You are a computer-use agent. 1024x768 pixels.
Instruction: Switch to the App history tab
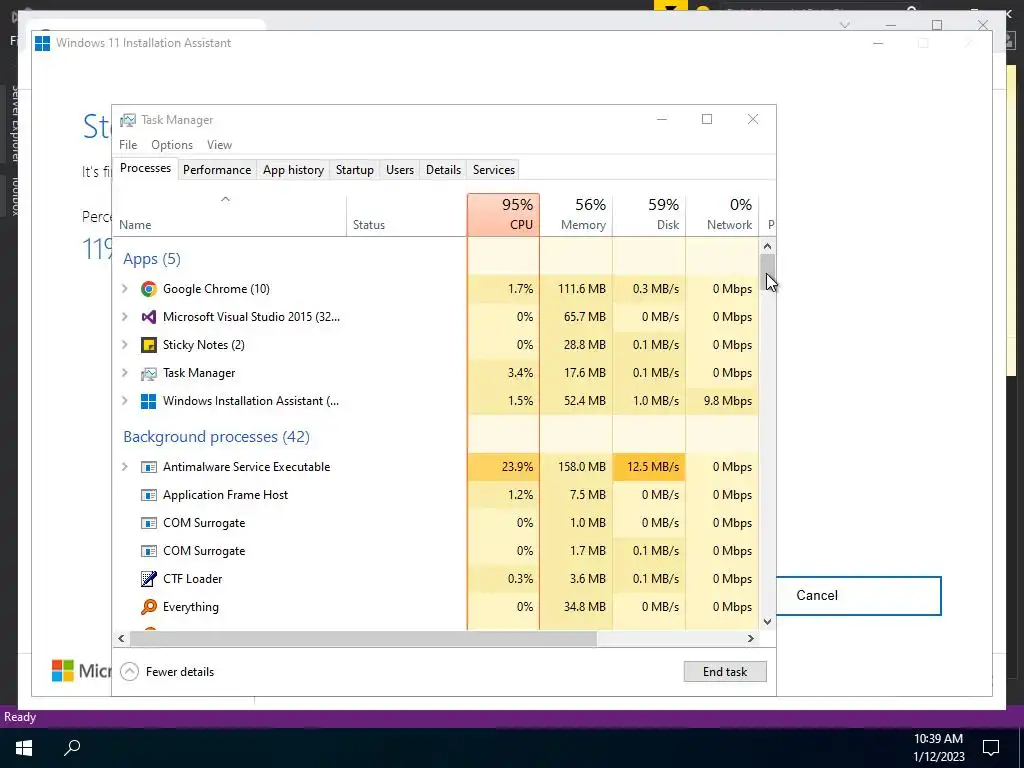[x=293, y=170]
